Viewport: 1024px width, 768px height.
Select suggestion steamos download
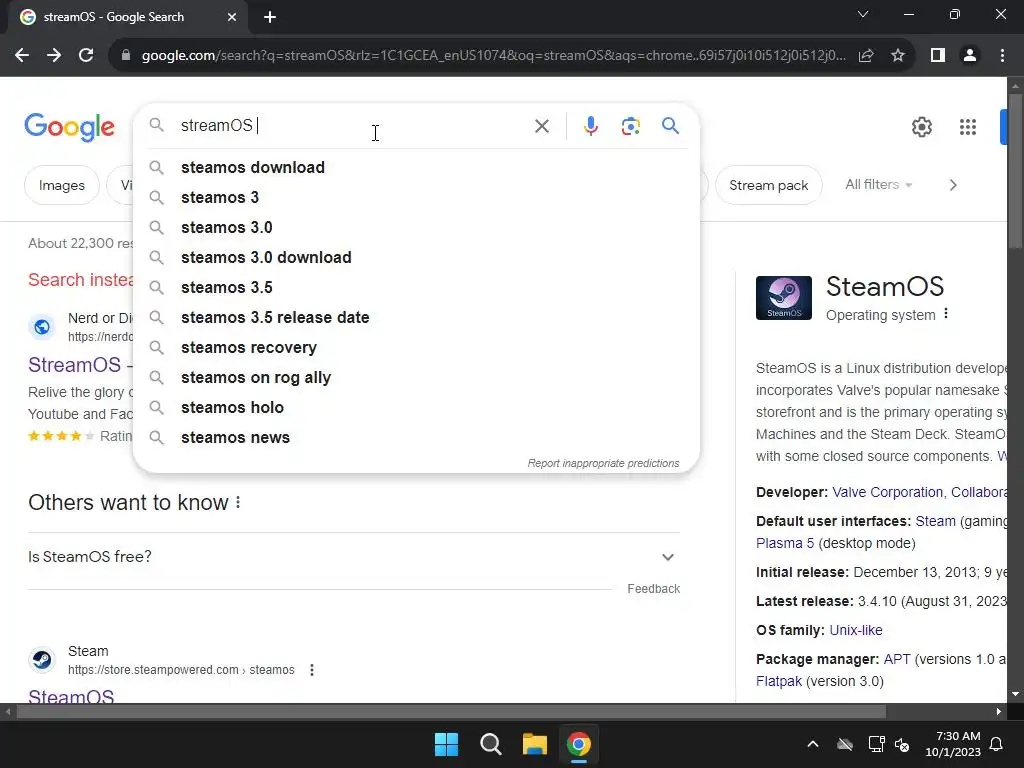click(416, 167)
